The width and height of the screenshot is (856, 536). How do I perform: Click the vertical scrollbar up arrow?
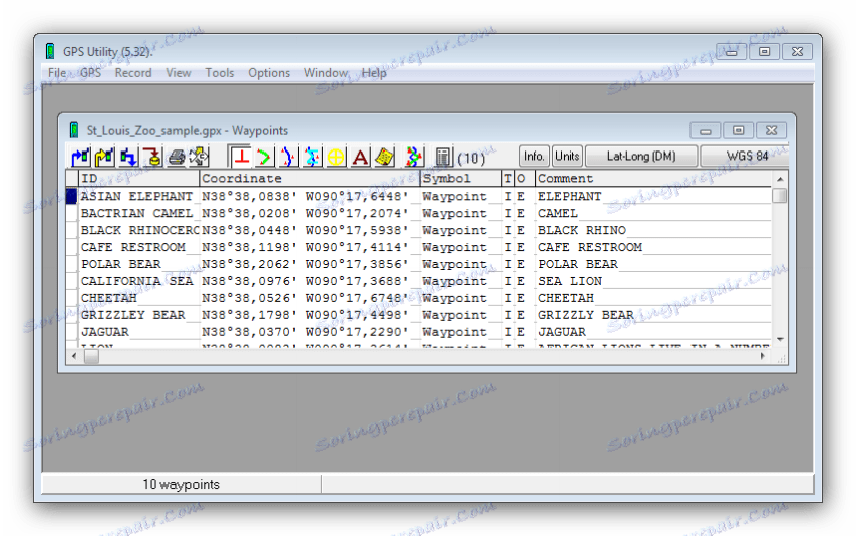(x=780, y=179)
